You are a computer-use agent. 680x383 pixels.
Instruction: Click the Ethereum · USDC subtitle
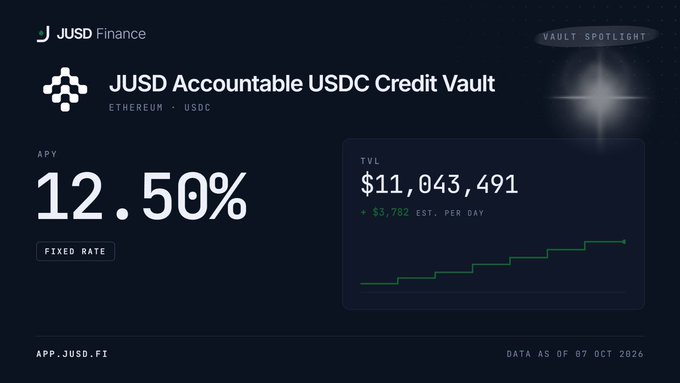click(x=160, y=108)
